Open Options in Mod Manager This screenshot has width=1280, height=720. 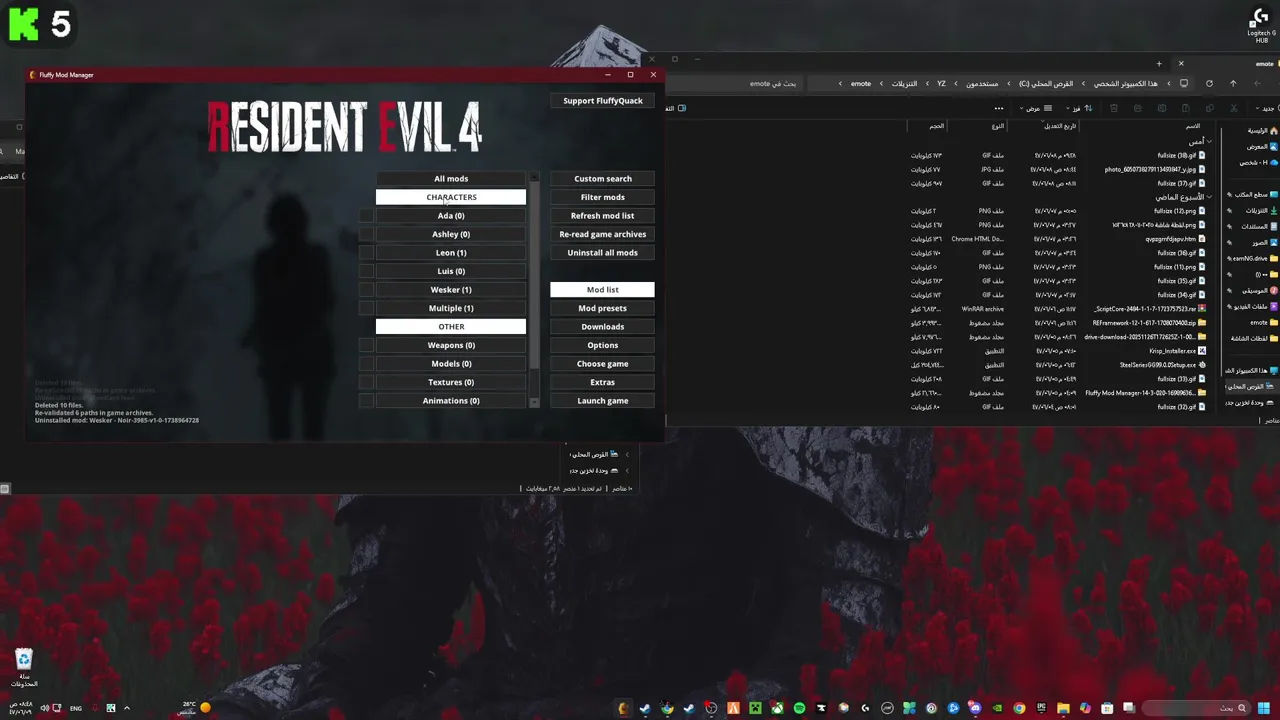602,345
